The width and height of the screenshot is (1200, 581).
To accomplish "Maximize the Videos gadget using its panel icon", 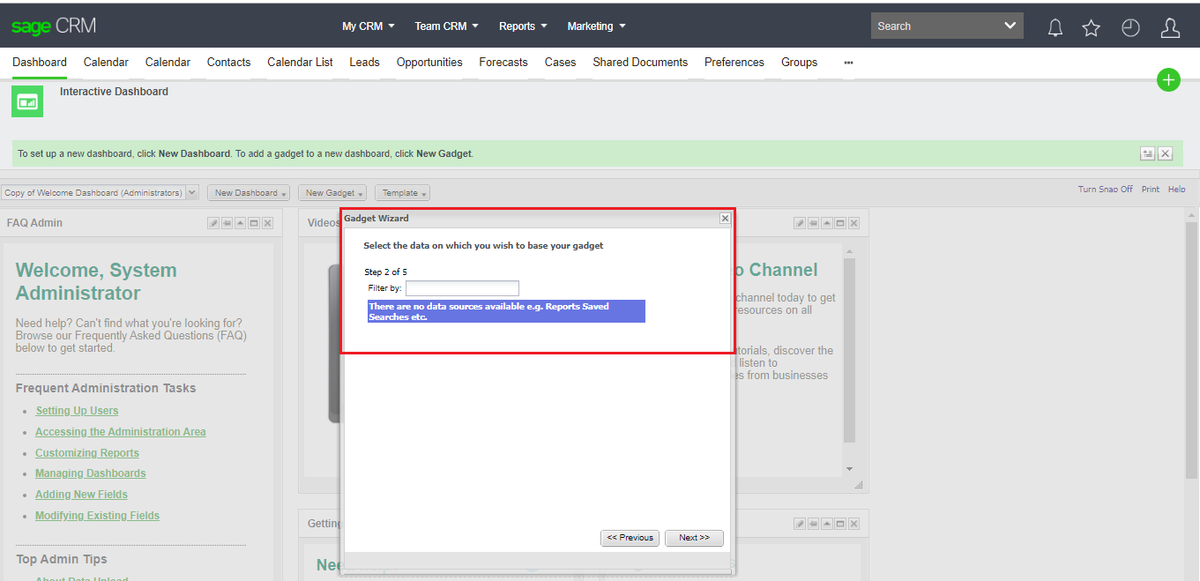I will pyautogui.click(x=840, y=223).
